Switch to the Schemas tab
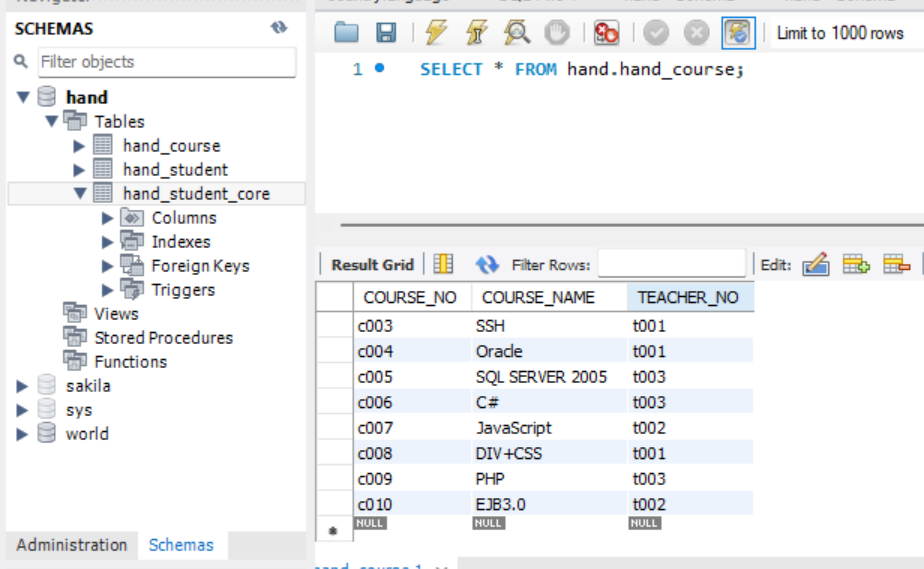924x569 pixels. (x=181, y=545)
